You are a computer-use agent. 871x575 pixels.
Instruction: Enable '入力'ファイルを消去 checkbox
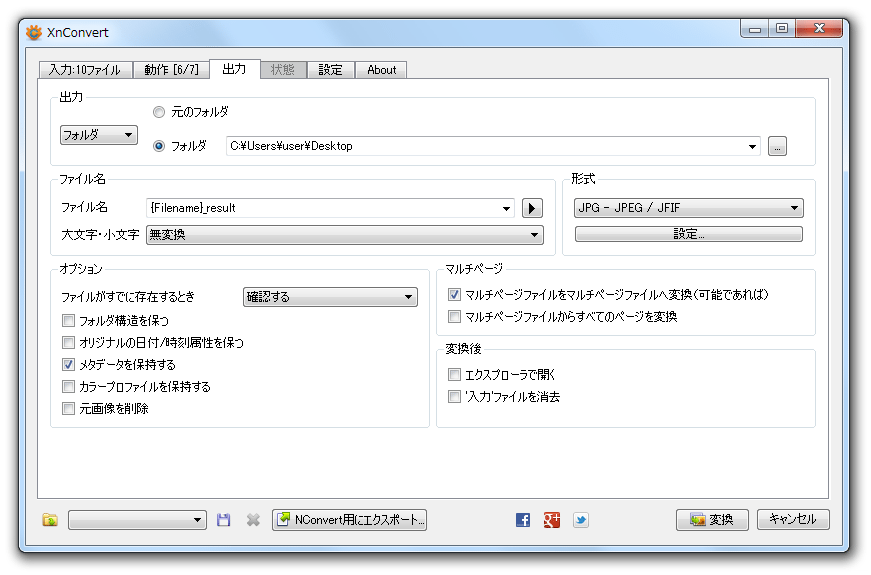click(454, 397)
